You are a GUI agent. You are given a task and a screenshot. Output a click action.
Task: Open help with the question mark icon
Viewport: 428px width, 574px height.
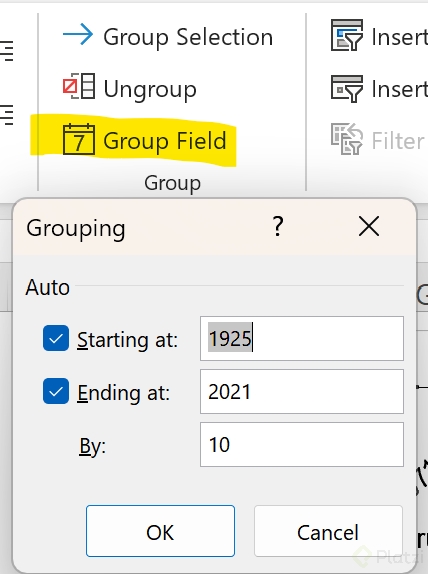(278, 227)
